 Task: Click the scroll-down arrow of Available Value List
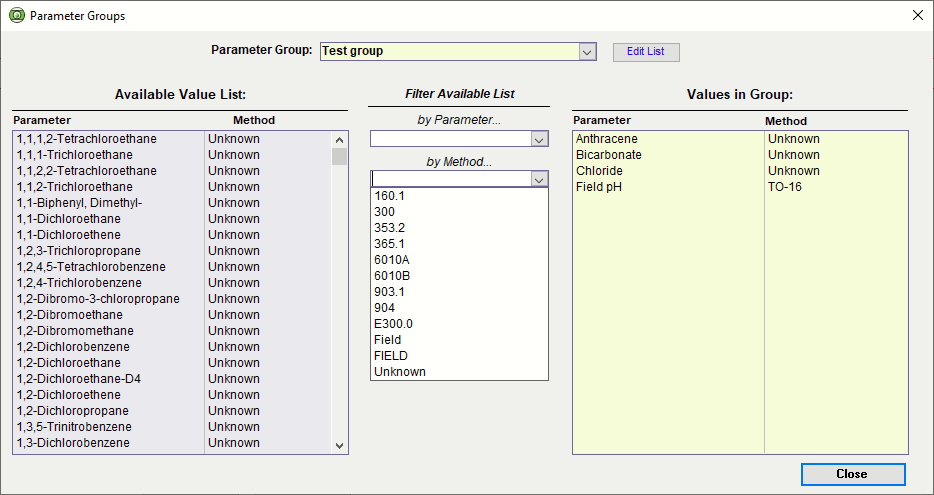click(x=340, y=446)
